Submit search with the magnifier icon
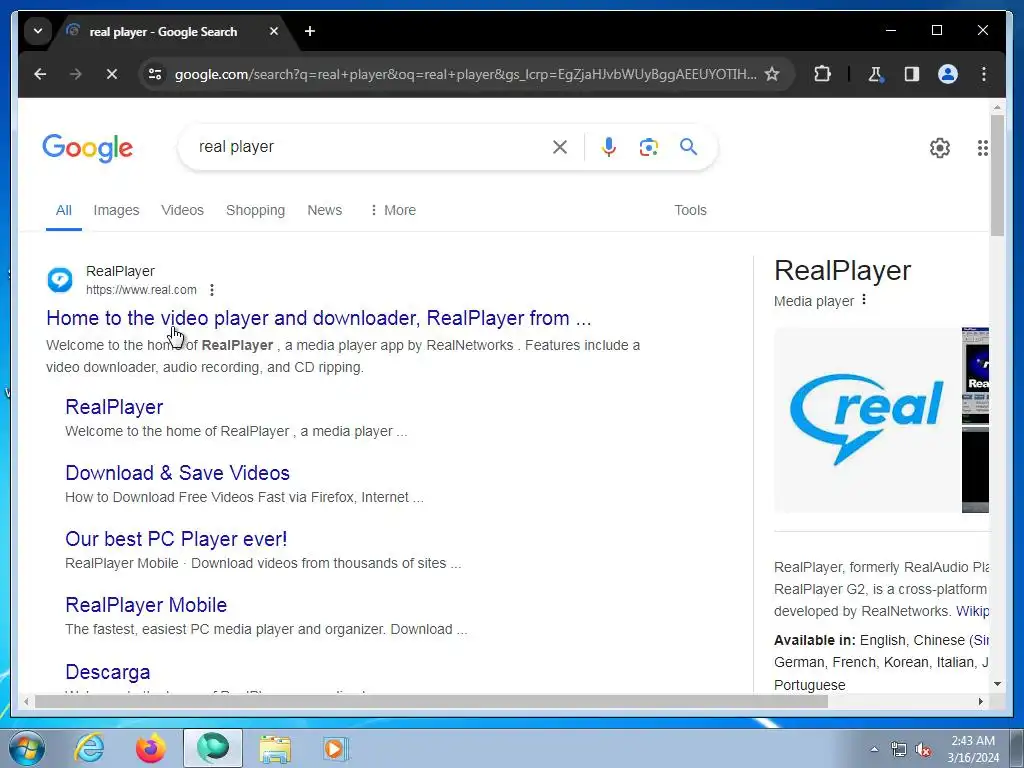1024x768 pixels. [688, 146]
